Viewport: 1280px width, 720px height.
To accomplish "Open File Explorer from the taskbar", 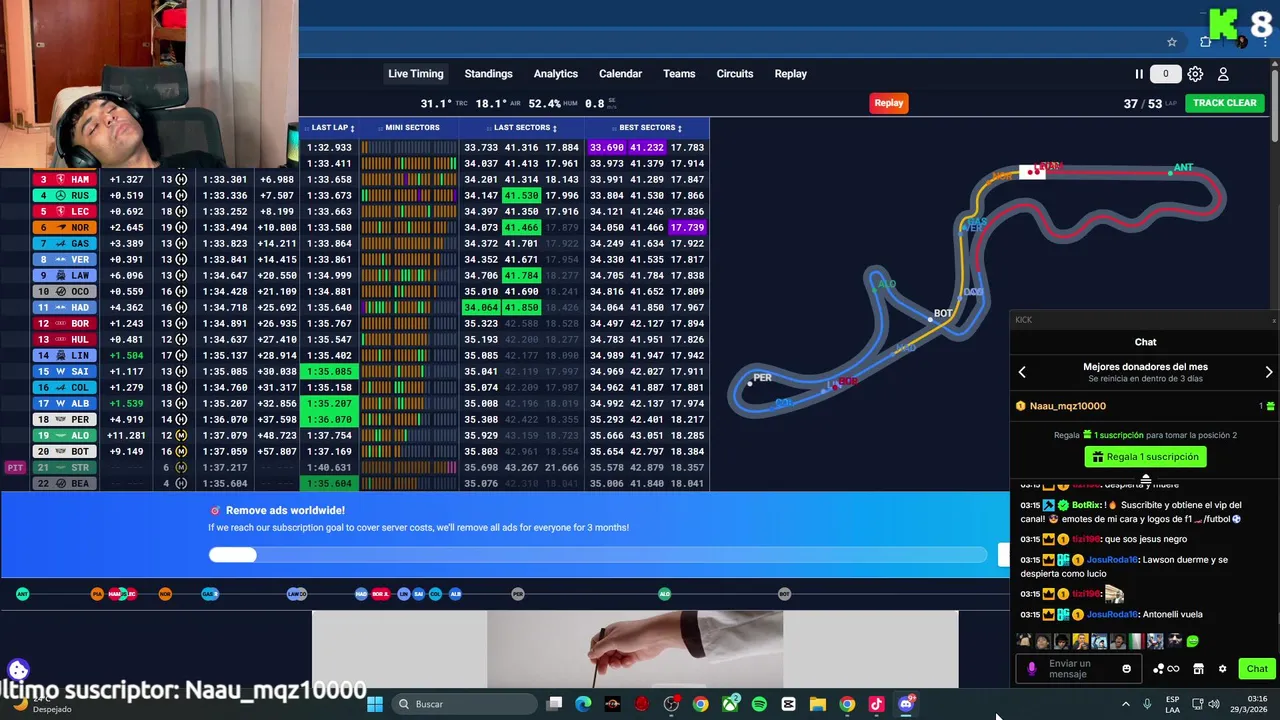I will click(817, 704).
